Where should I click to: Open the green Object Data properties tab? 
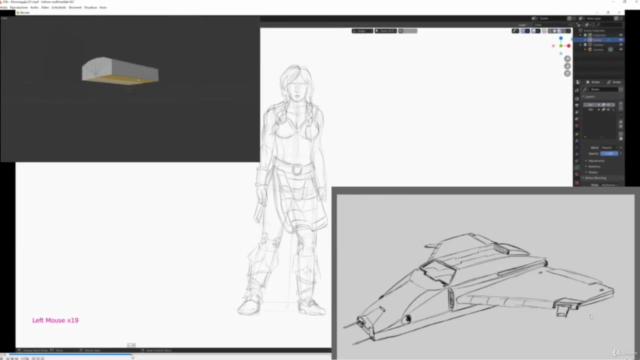(x=577, y=167)
